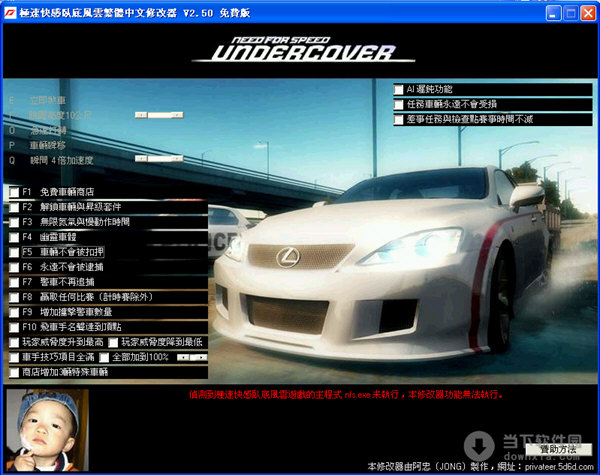The image size is (600, 475).
Task: Click the Need for Speed Undercover logo
Action: pyautogui.click(x=304, y=50)
